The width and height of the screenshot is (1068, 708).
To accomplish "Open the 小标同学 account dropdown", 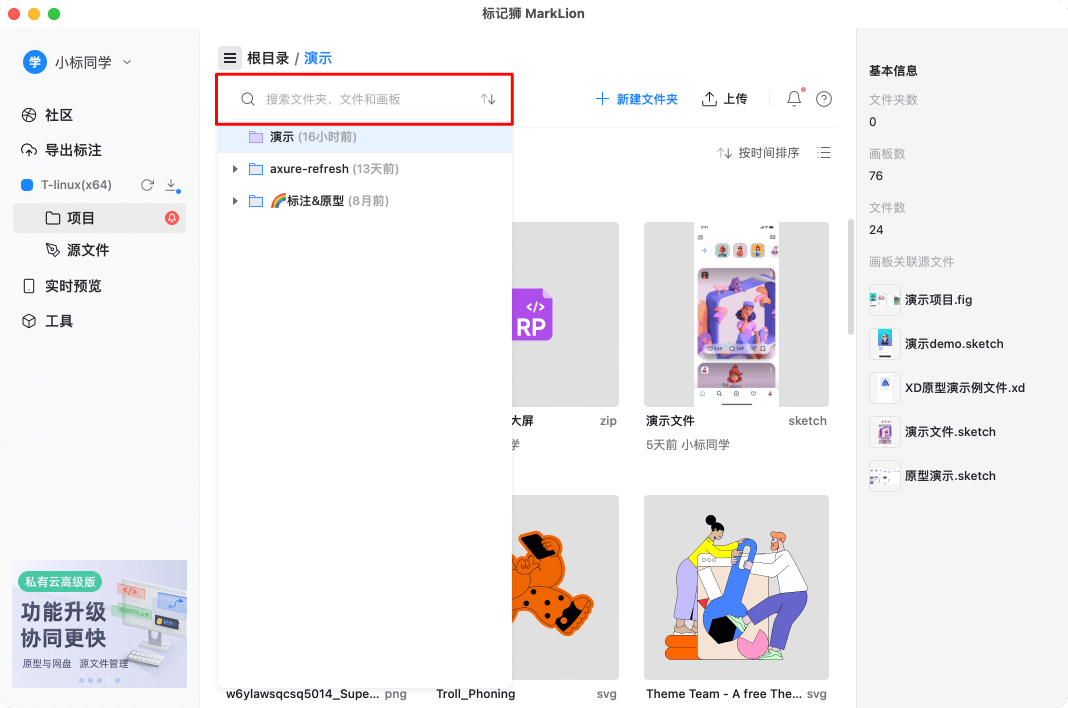I will click(127, 61).
